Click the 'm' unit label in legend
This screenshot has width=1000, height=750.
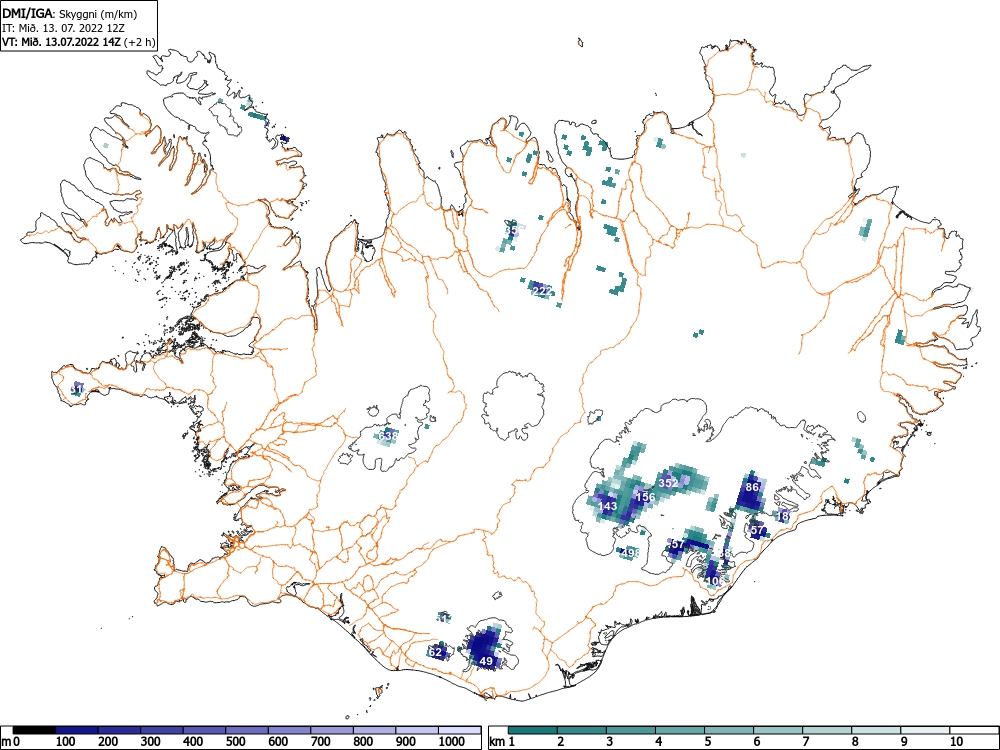point(6,742)
